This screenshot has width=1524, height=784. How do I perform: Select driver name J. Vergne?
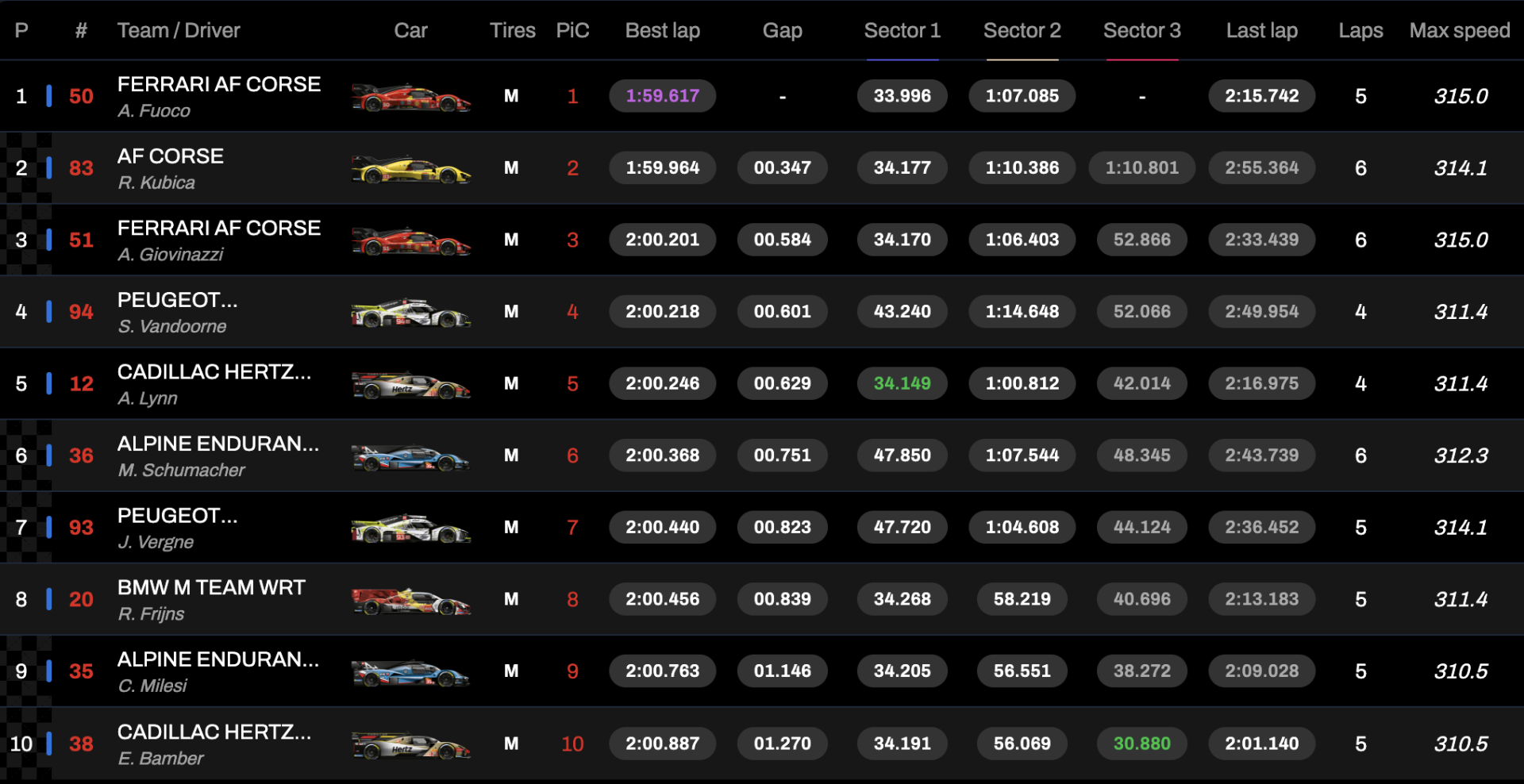pos(156,542)
